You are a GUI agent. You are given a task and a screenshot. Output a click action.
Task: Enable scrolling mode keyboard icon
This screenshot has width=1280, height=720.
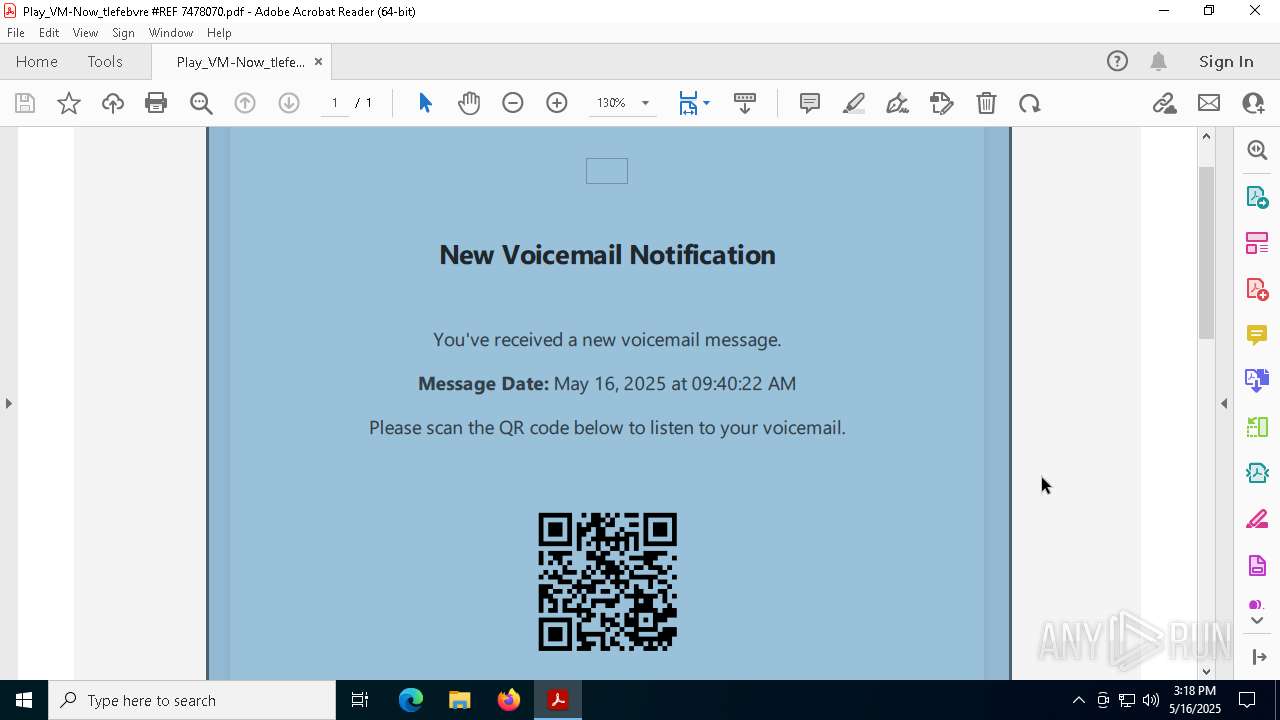(745, 103)
